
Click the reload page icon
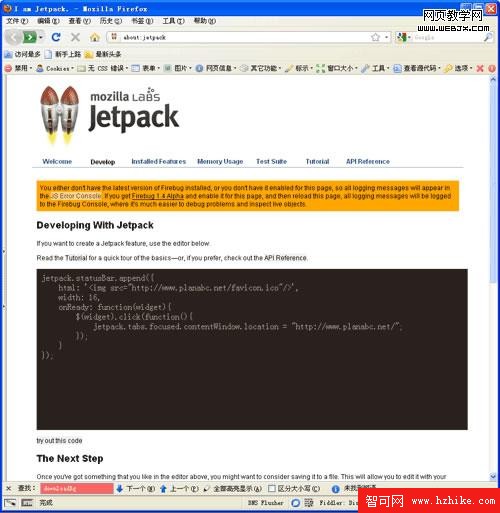[x=56, y=37]
